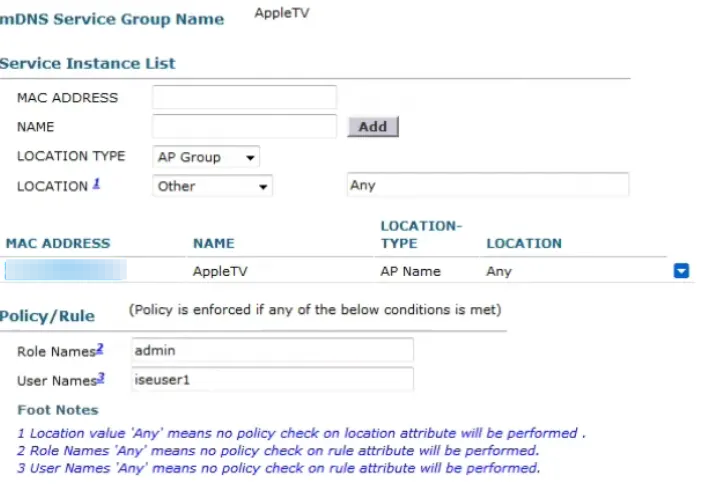Select the User Names field containing iseuser1
721x490 pixels.
(x=270, y=379)
